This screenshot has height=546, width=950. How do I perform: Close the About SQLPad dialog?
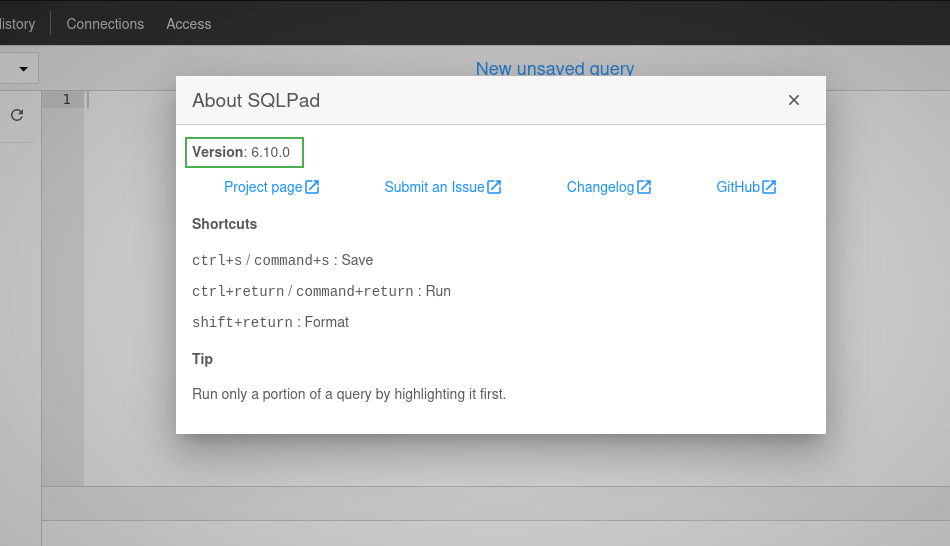(x=794, y=100)
